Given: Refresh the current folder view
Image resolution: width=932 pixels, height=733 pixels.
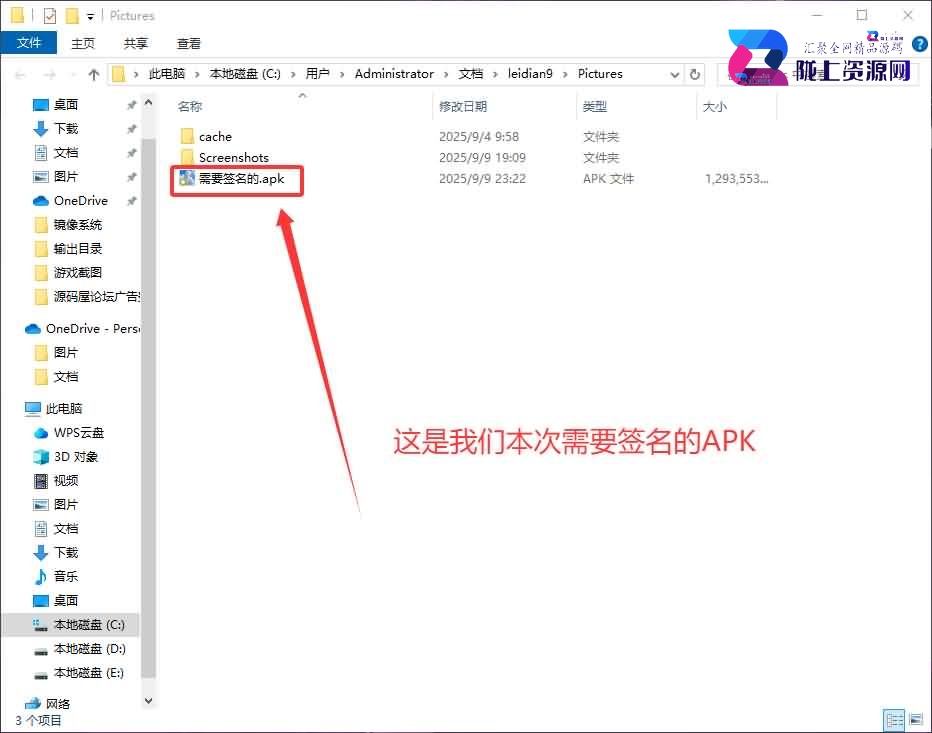Looking at the screenshot, I should (x=694, y=74).
